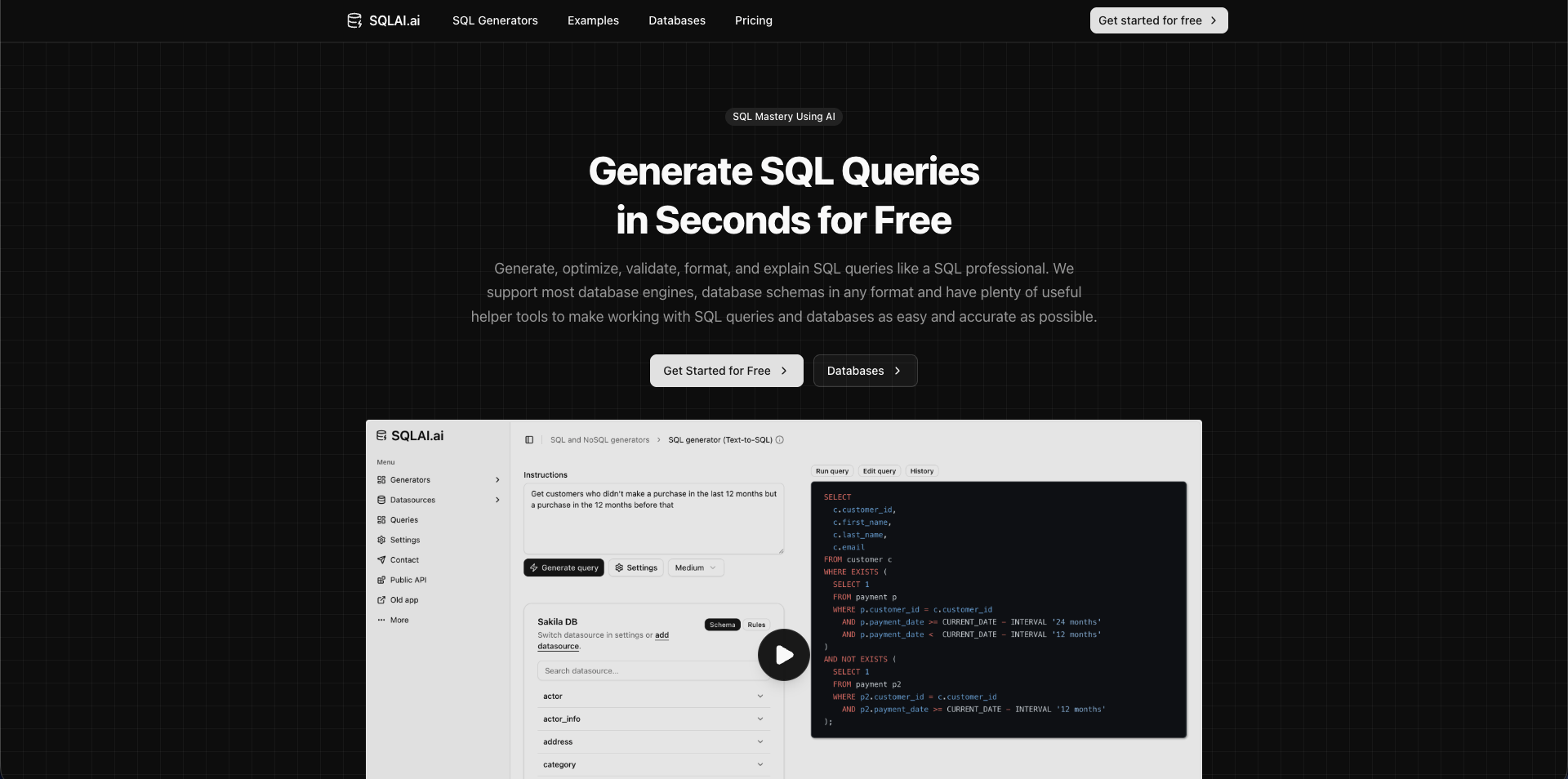1568x779 pixels.
Task: Click the header 'Get started for free' button
Action: 1159,20
